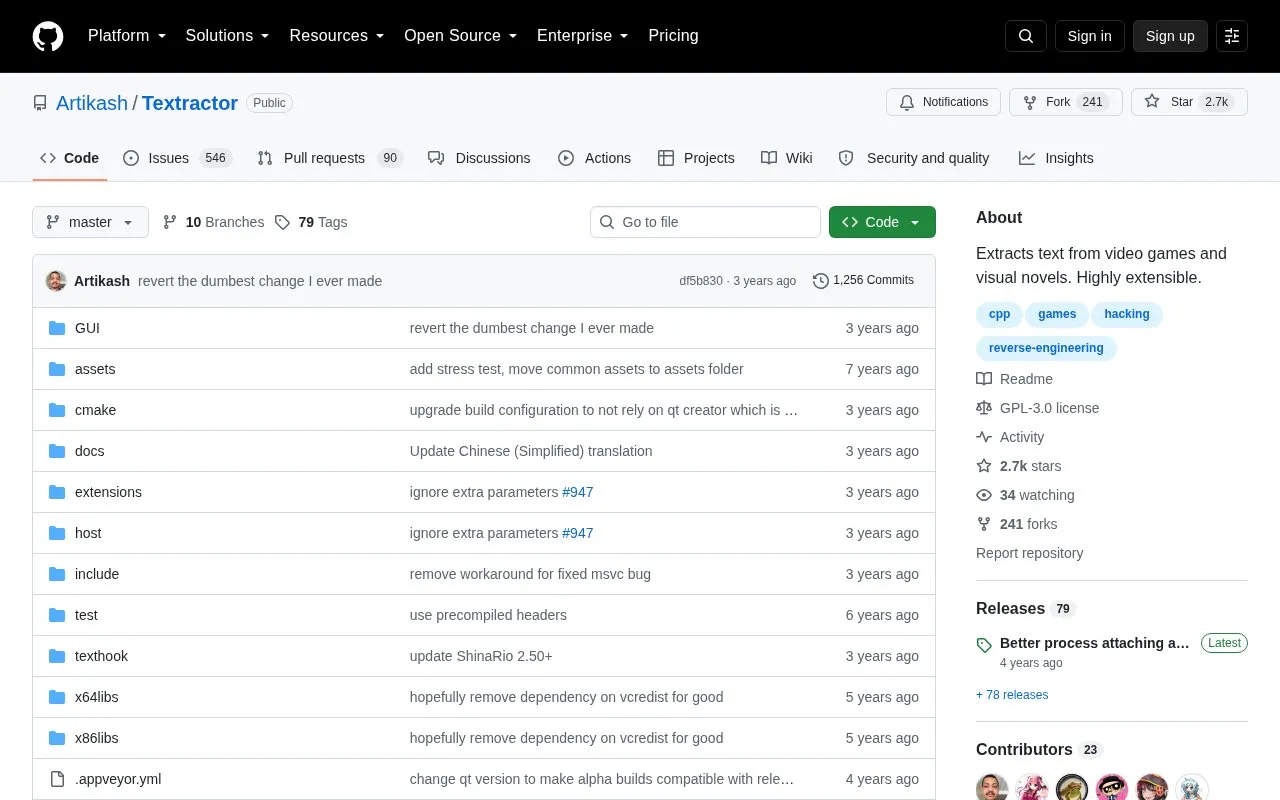Open the appearance settings icon button
The image size is (1280, 800).
pyautogui.click(x=1232, y=36)
